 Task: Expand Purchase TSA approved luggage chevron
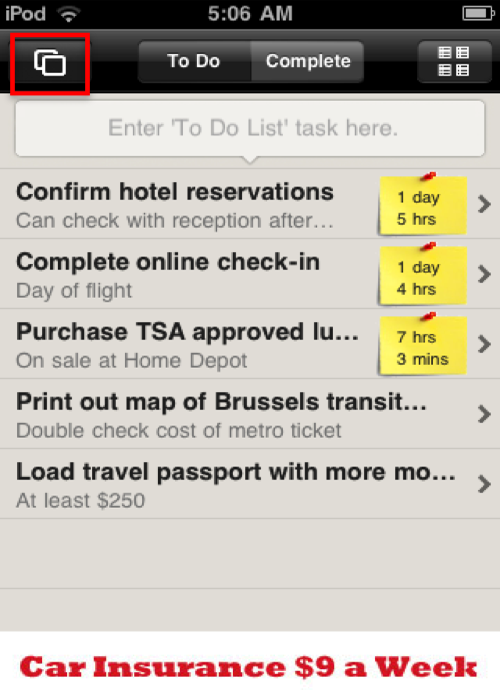pos(484,344)
